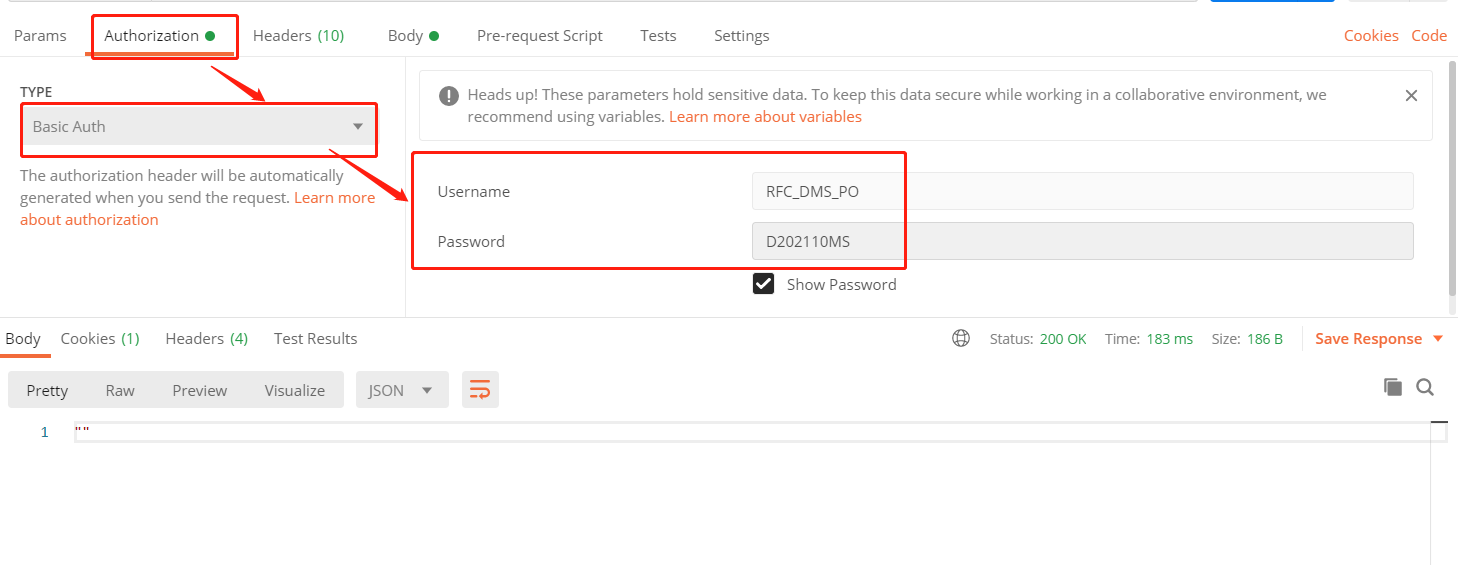
Task: Toggle the wrap lines icon button
Action: [x=480, y=390]
